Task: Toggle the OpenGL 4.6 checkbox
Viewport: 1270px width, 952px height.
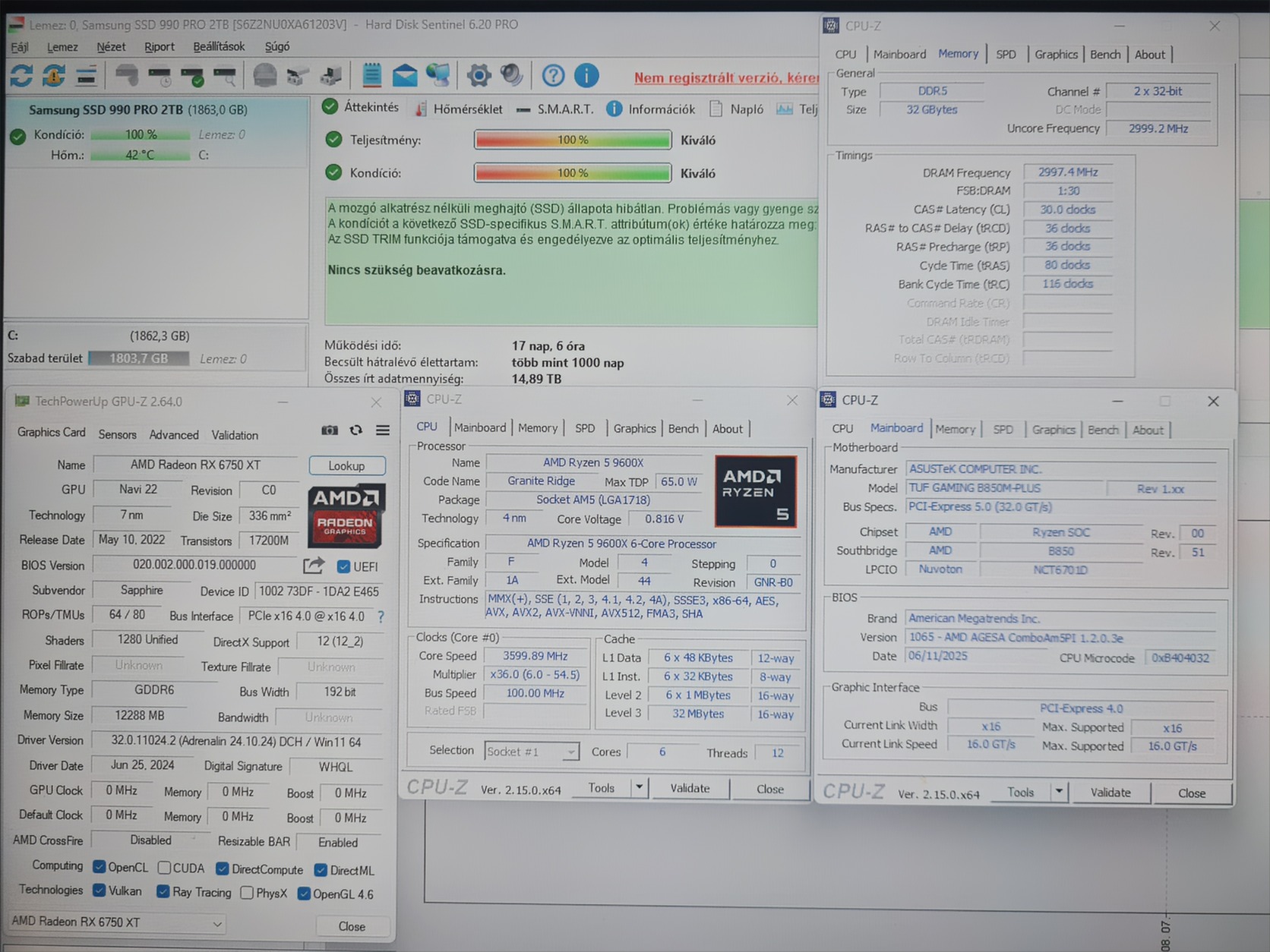Action: click(x=304, y=894)
